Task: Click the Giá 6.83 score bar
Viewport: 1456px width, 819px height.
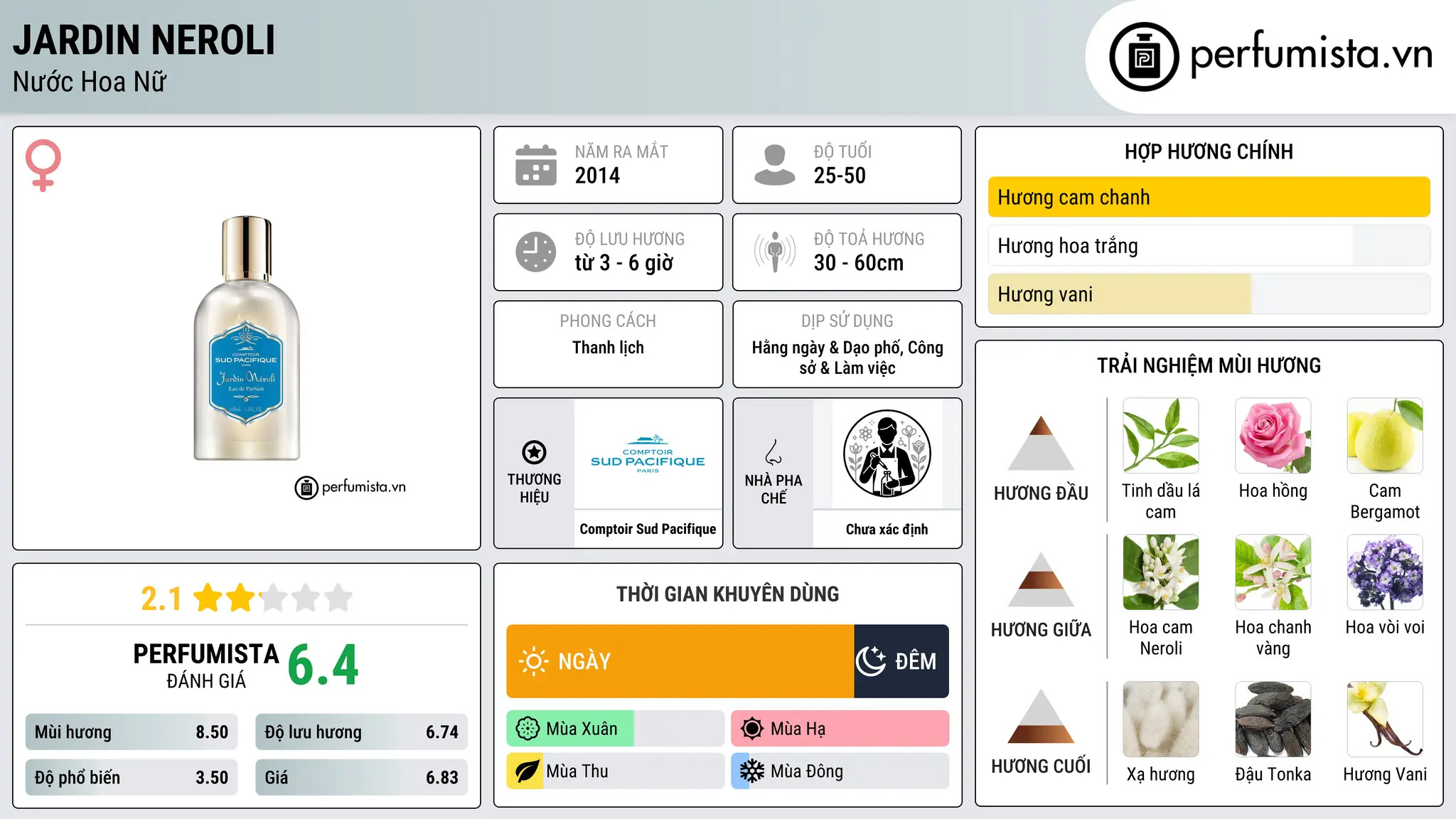Action: (361, 777)
